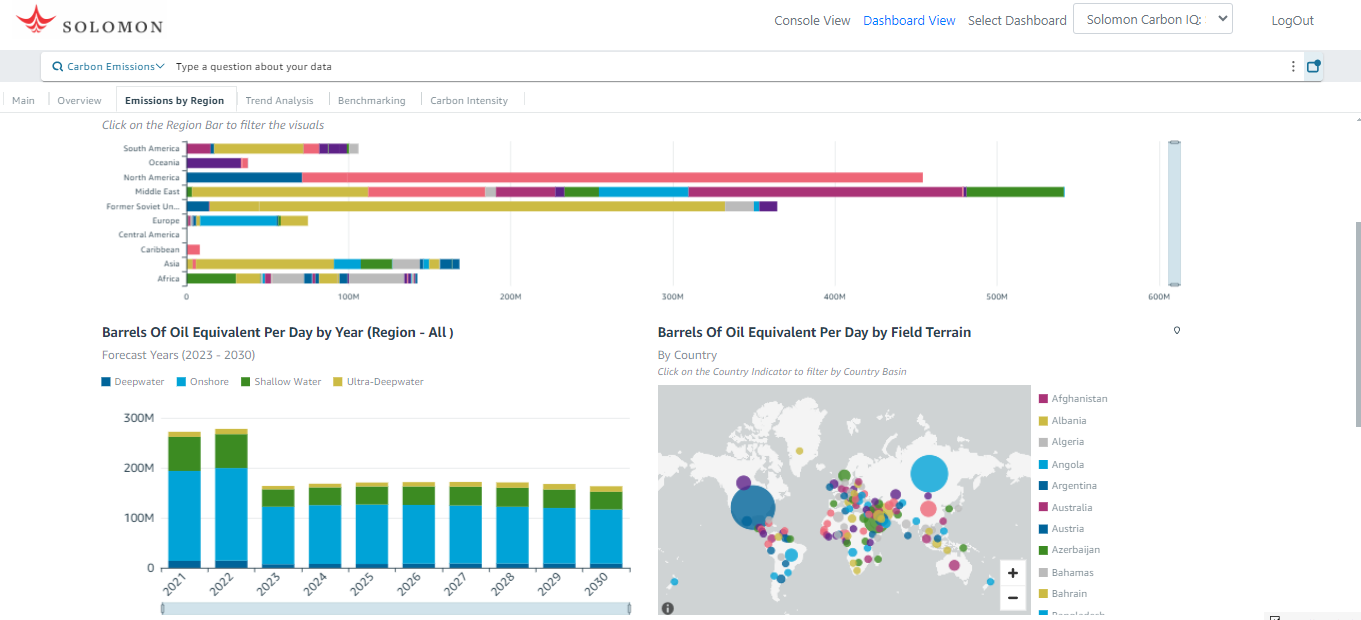This screenshot has width=1361, height=620.
Task: Toggle Australia in the country legend
Action: tap(1065, 507)
